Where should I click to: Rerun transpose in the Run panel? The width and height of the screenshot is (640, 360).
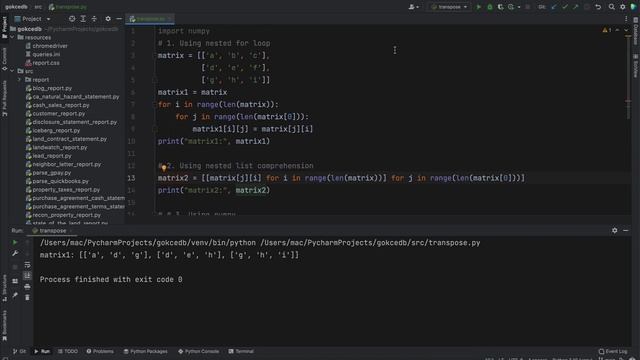coord(15,242)
